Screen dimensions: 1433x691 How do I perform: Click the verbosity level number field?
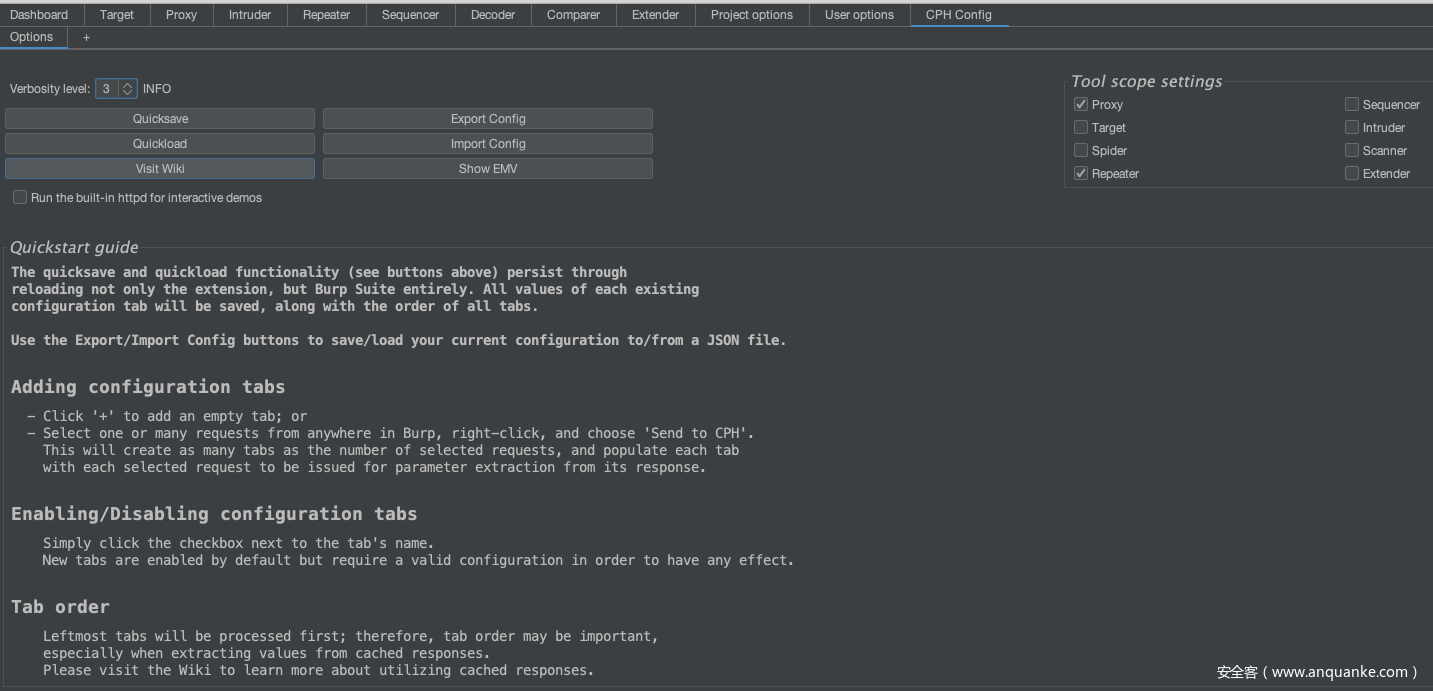pos(107,89)
